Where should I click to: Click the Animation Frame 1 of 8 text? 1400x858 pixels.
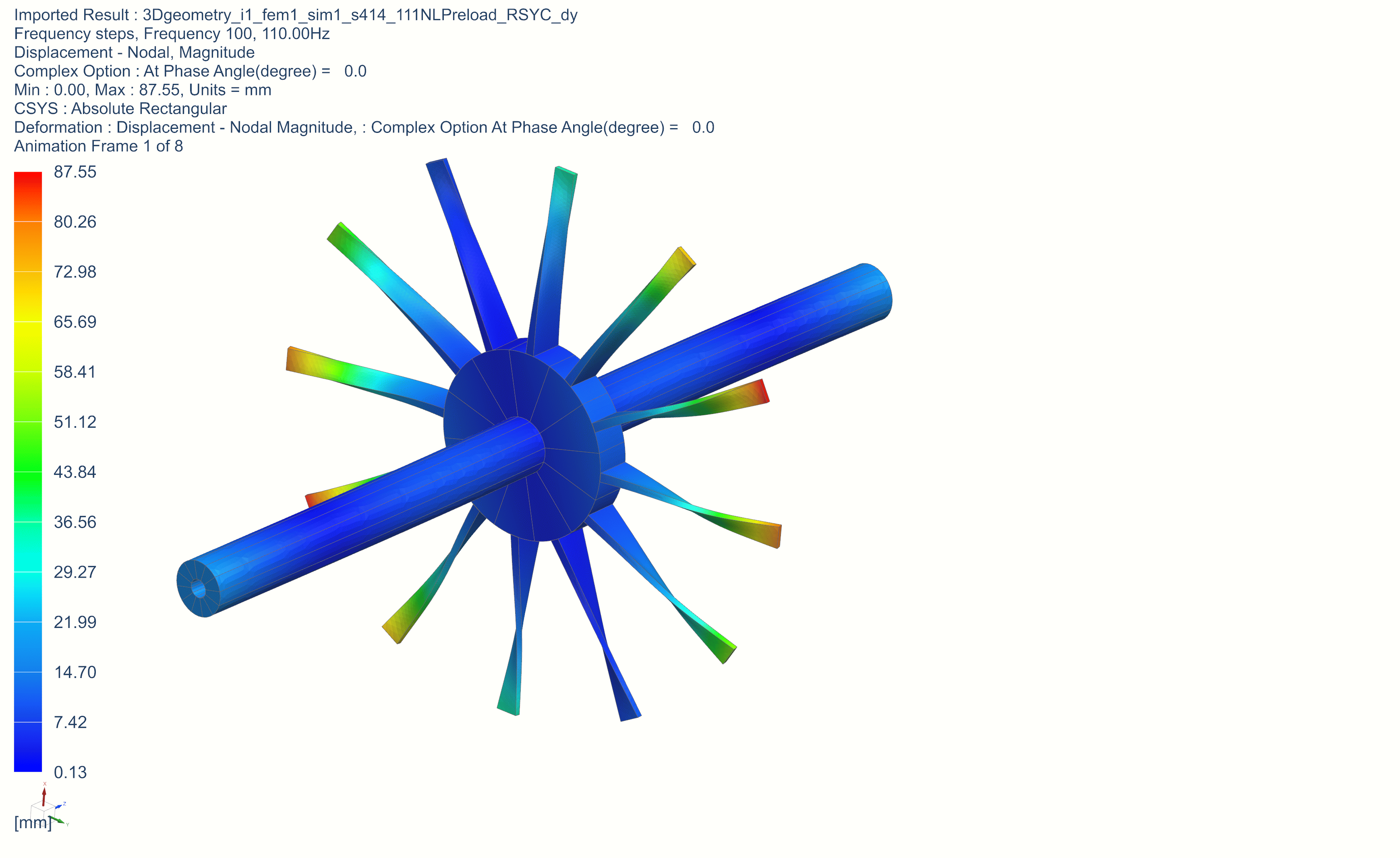coord(98,147)
